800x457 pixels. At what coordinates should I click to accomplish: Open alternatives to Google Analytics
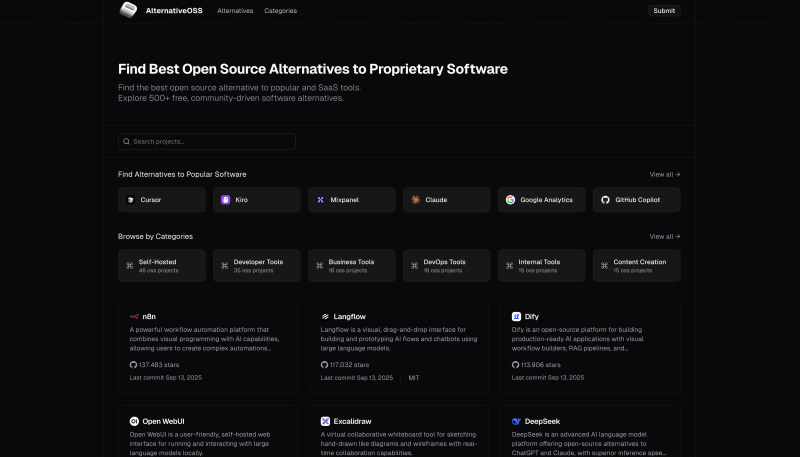click(x=541, y=200)
